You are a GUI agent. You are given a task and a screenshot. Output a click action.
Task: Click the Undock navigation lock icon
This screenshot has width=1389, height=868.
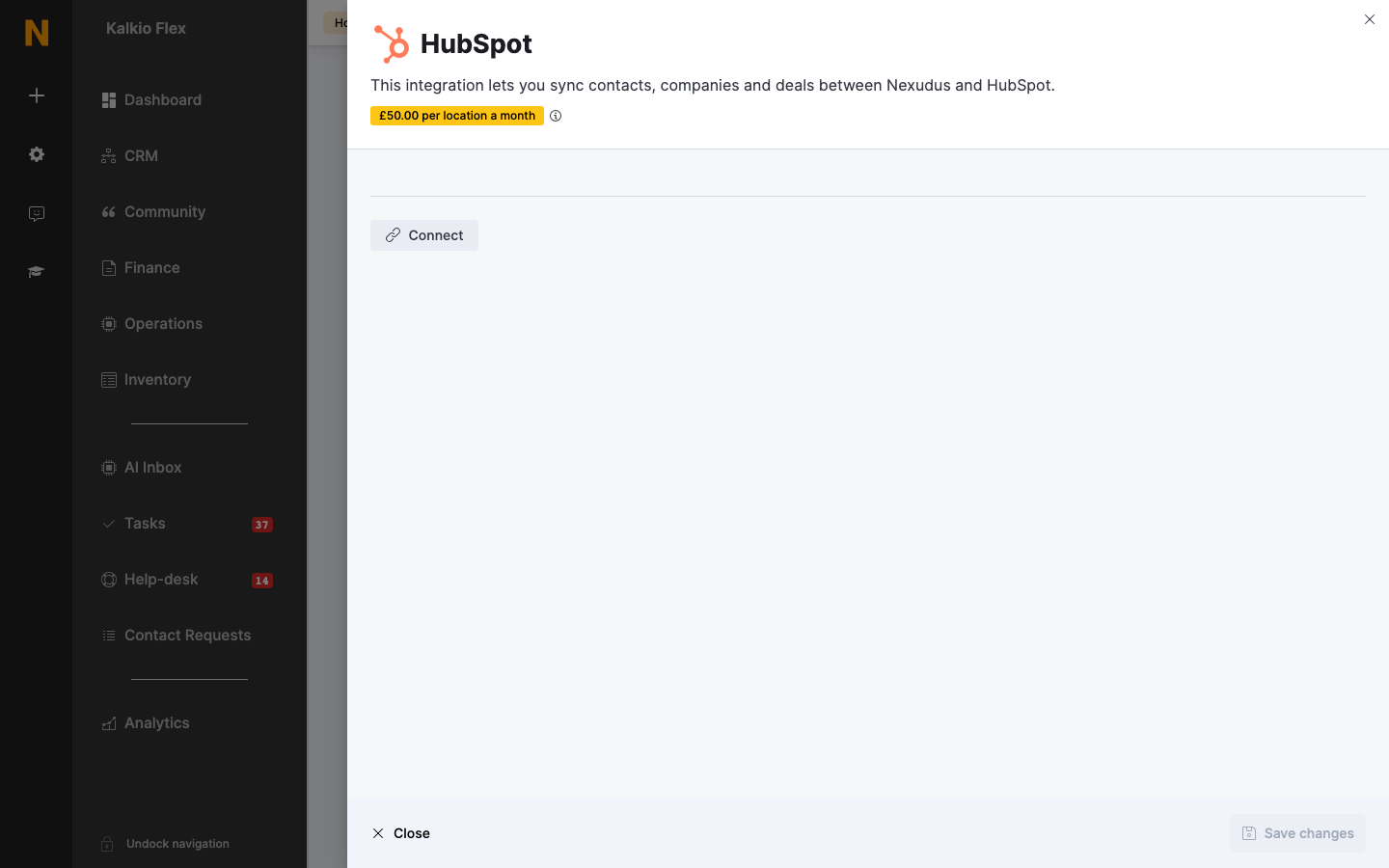(108, 844)
